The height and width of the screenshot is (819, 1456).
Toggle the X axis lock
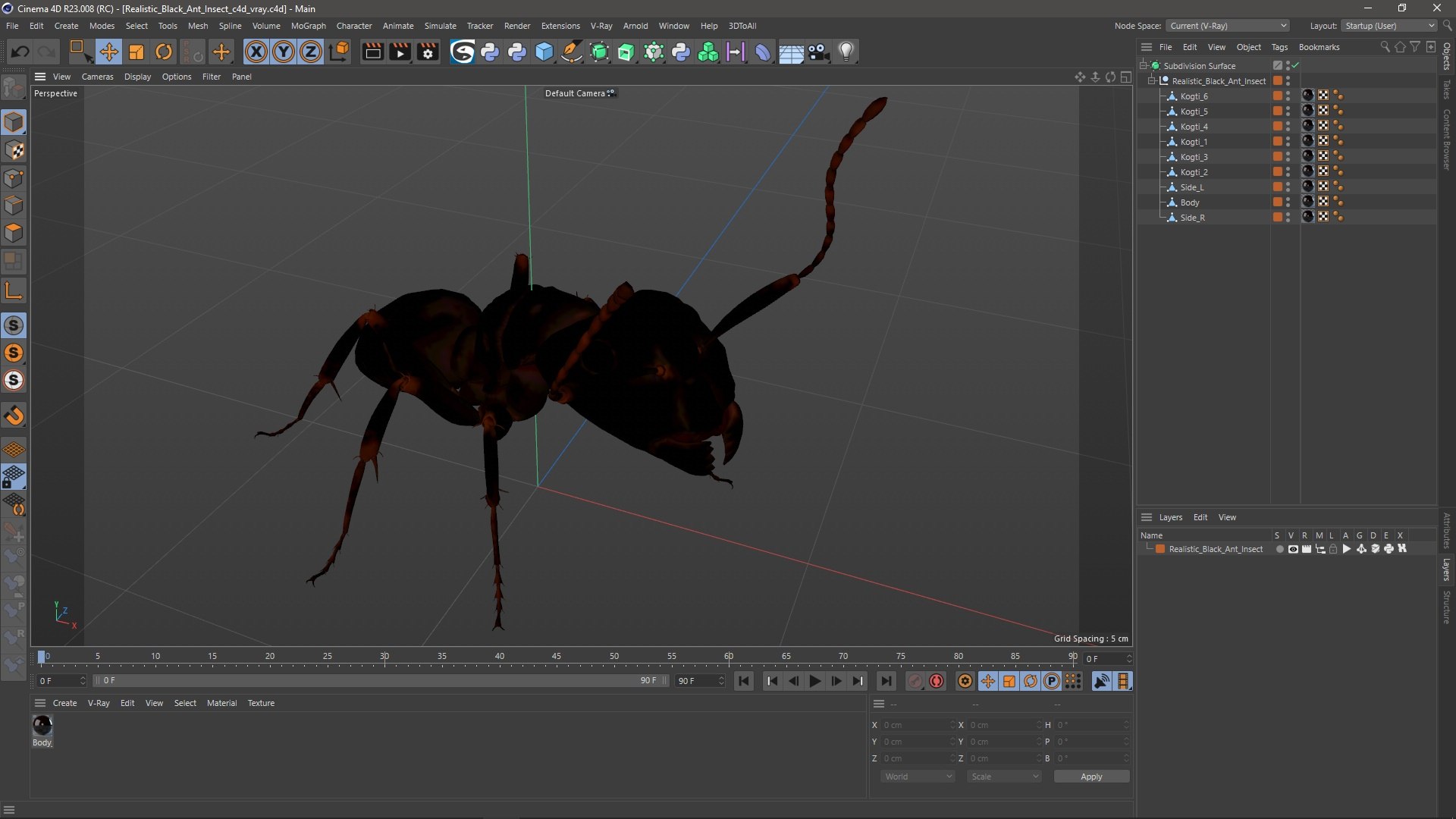(256, 52)
